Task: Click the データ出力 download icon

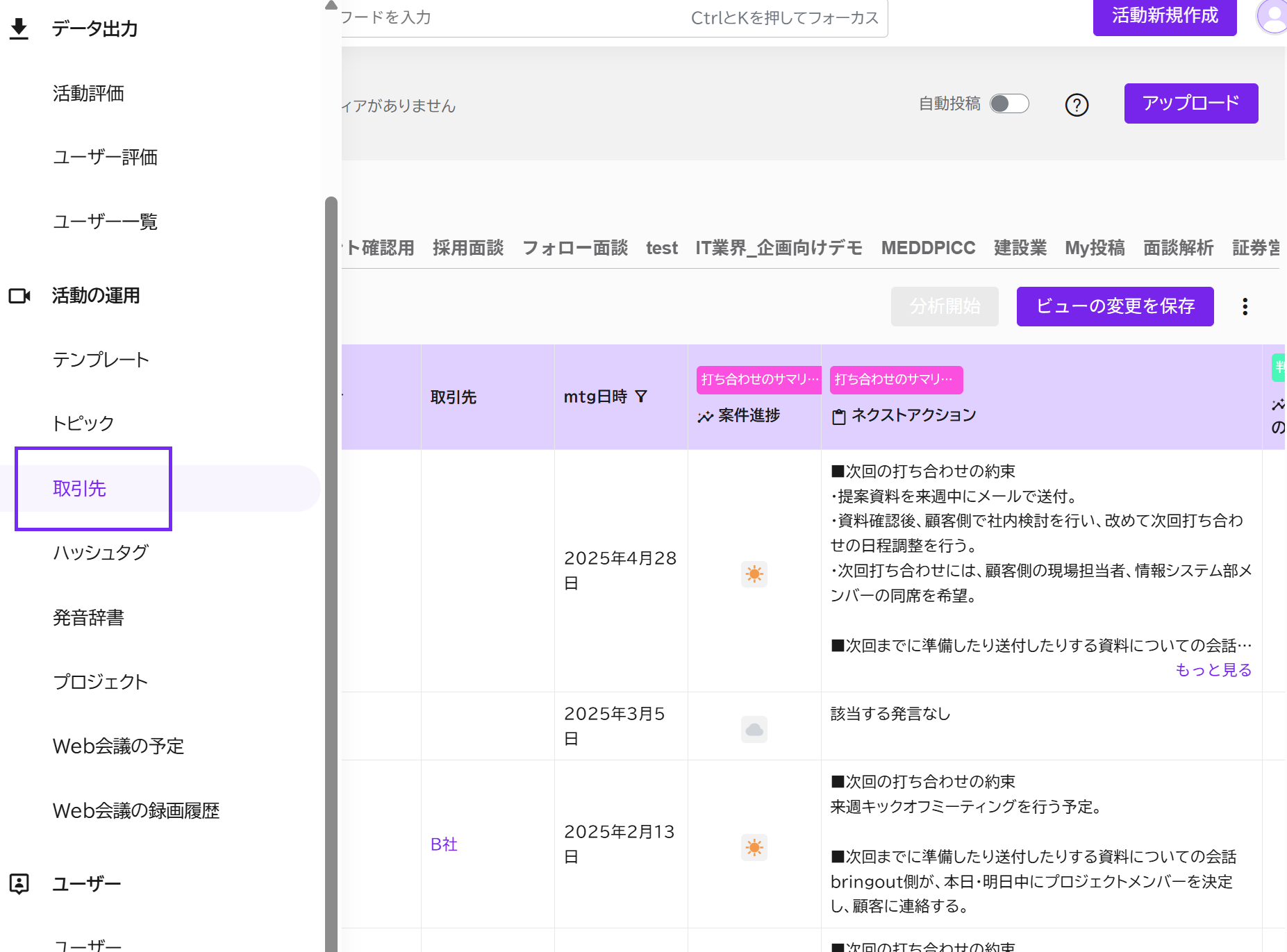Action: pyautogui.click(x=19, y=28)
